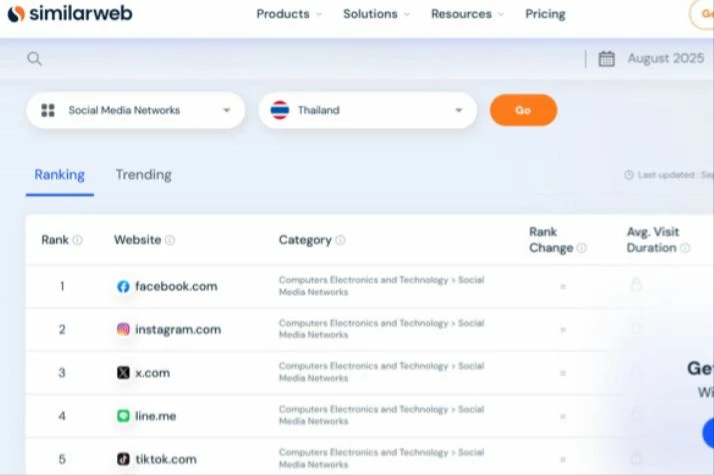
Task: Open the Thailand country dropdown
Action: (367, 110)
